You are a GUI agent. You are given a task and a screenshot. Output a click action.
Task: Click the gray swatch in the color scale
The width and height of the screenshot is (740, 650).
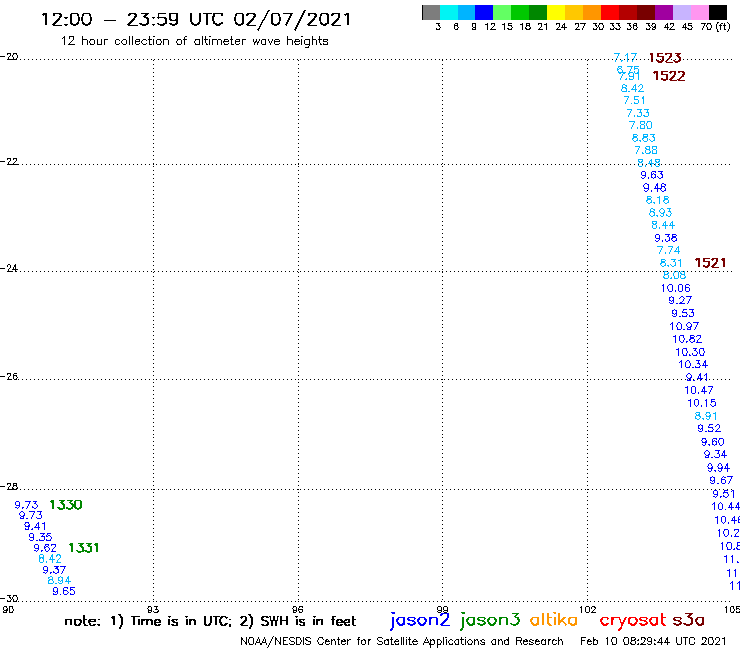coord(431,12)
